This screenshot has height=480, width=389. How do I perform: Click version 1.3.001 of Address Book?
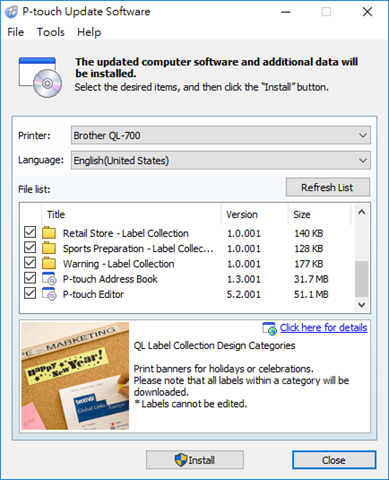click(x=244, y=279)
